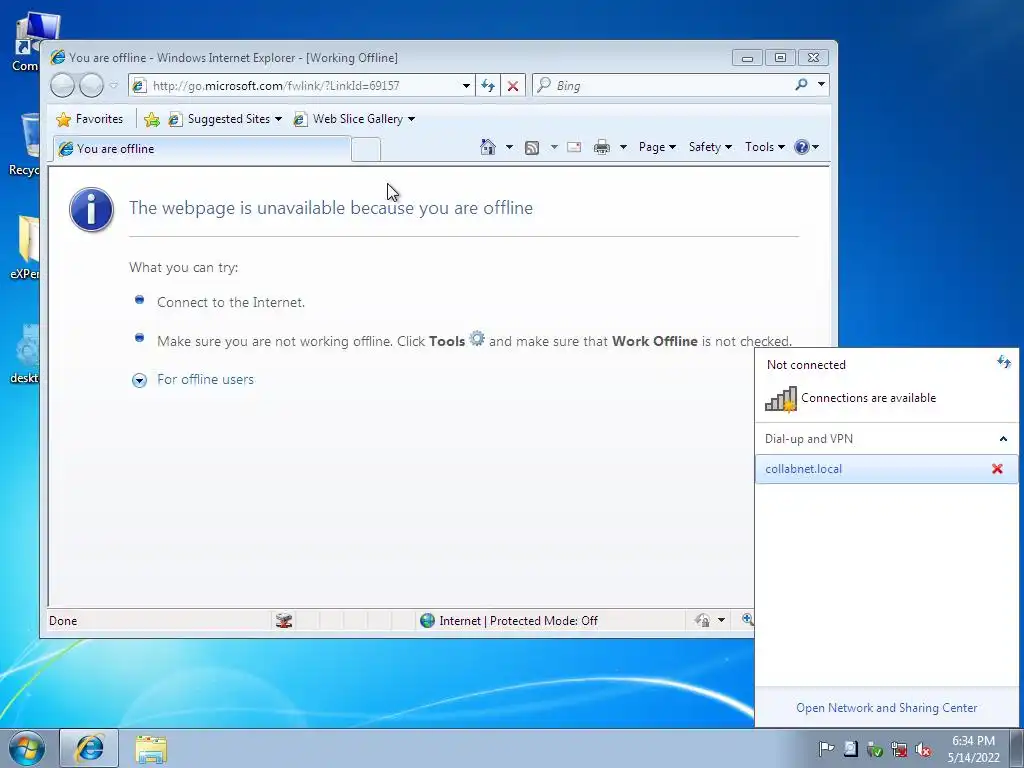
Task: Open the Tools menu
Action: pyautogui.click(x=765, y=147)
